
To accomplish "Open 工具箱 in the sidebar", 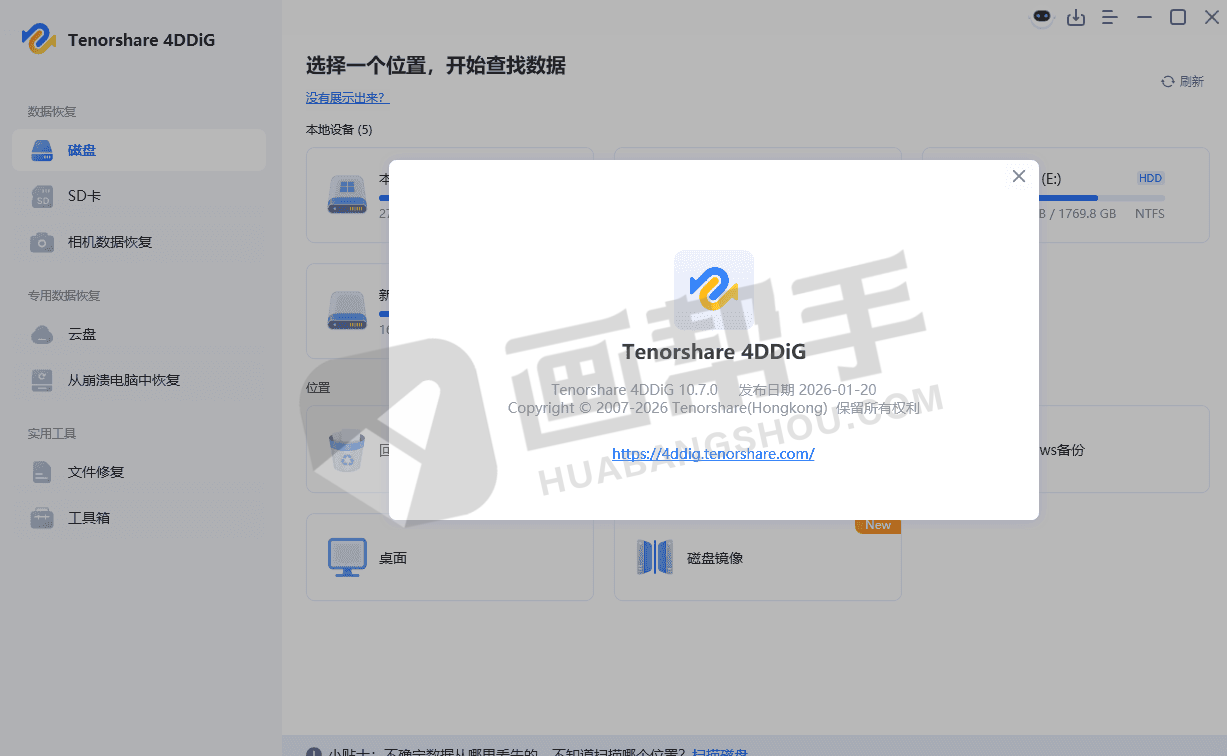I will coord(139,518).
